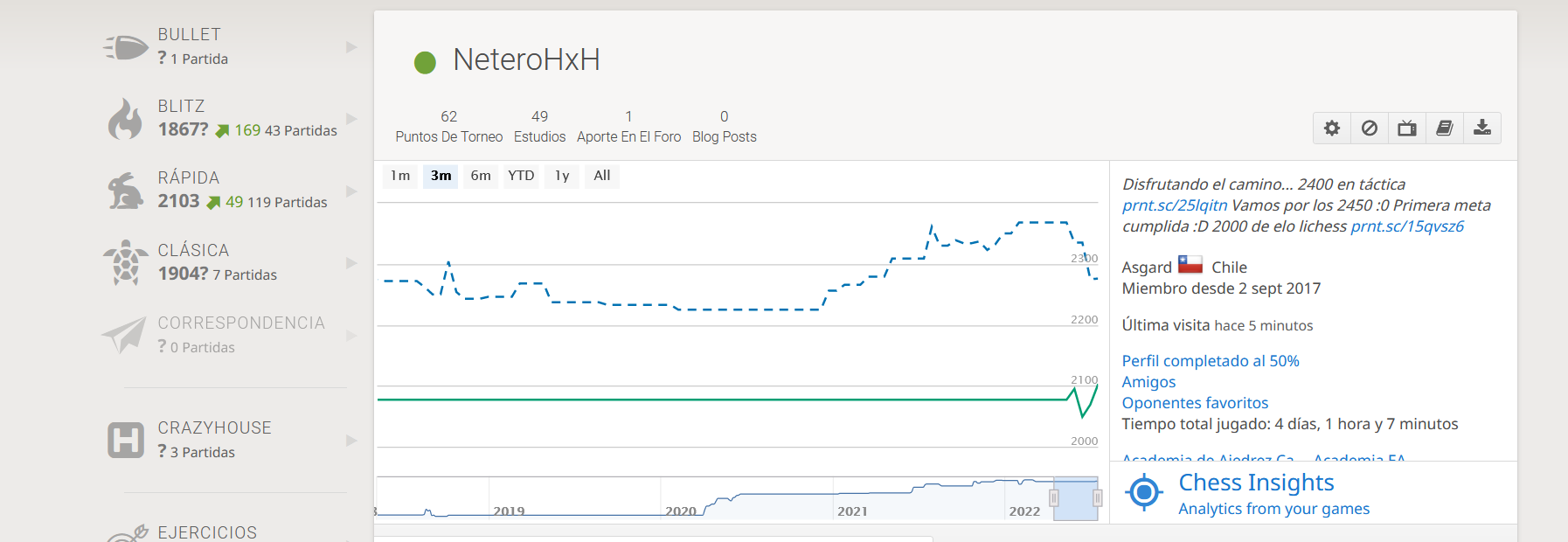Viewport: 1568px width, 542px height.
Task: Click the 2021 label in navigator timeline
Action: pos(852,511)
